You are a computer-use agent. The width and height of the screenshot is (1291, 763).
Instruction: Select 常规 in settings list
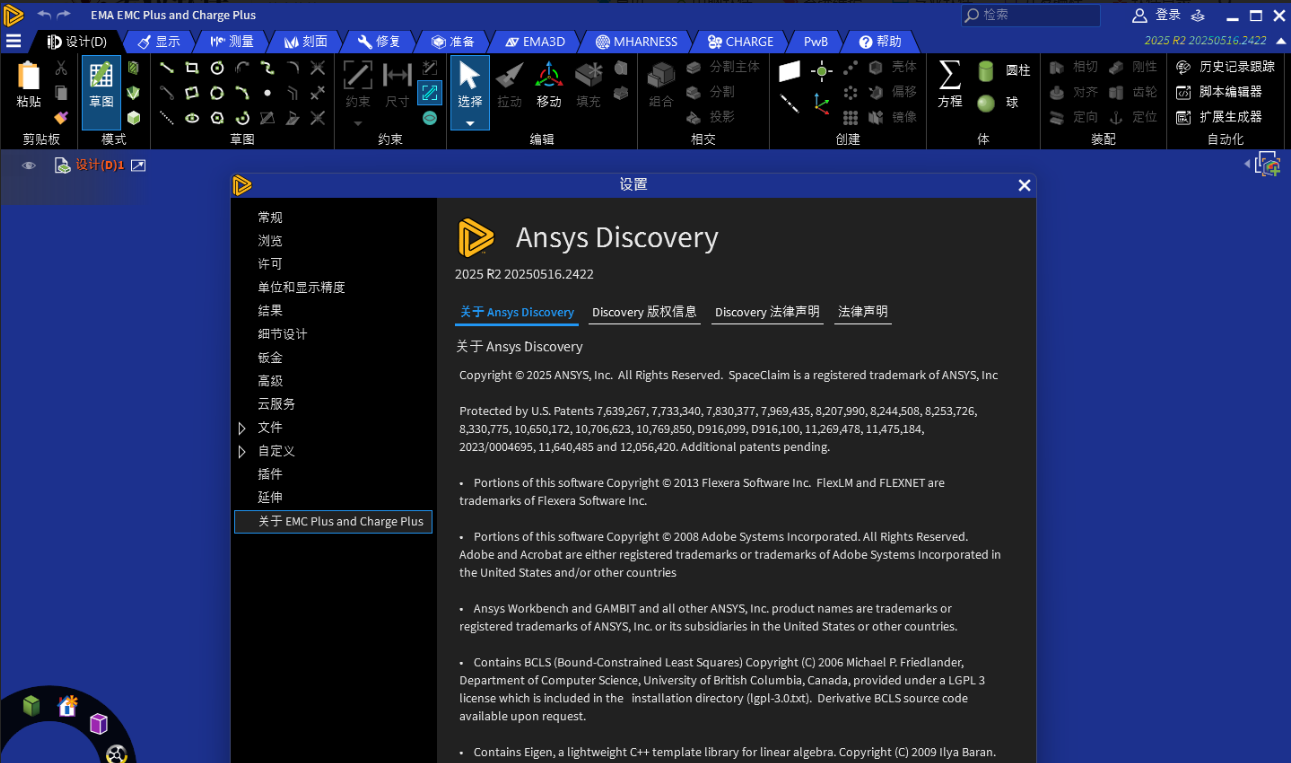[270, 217]
